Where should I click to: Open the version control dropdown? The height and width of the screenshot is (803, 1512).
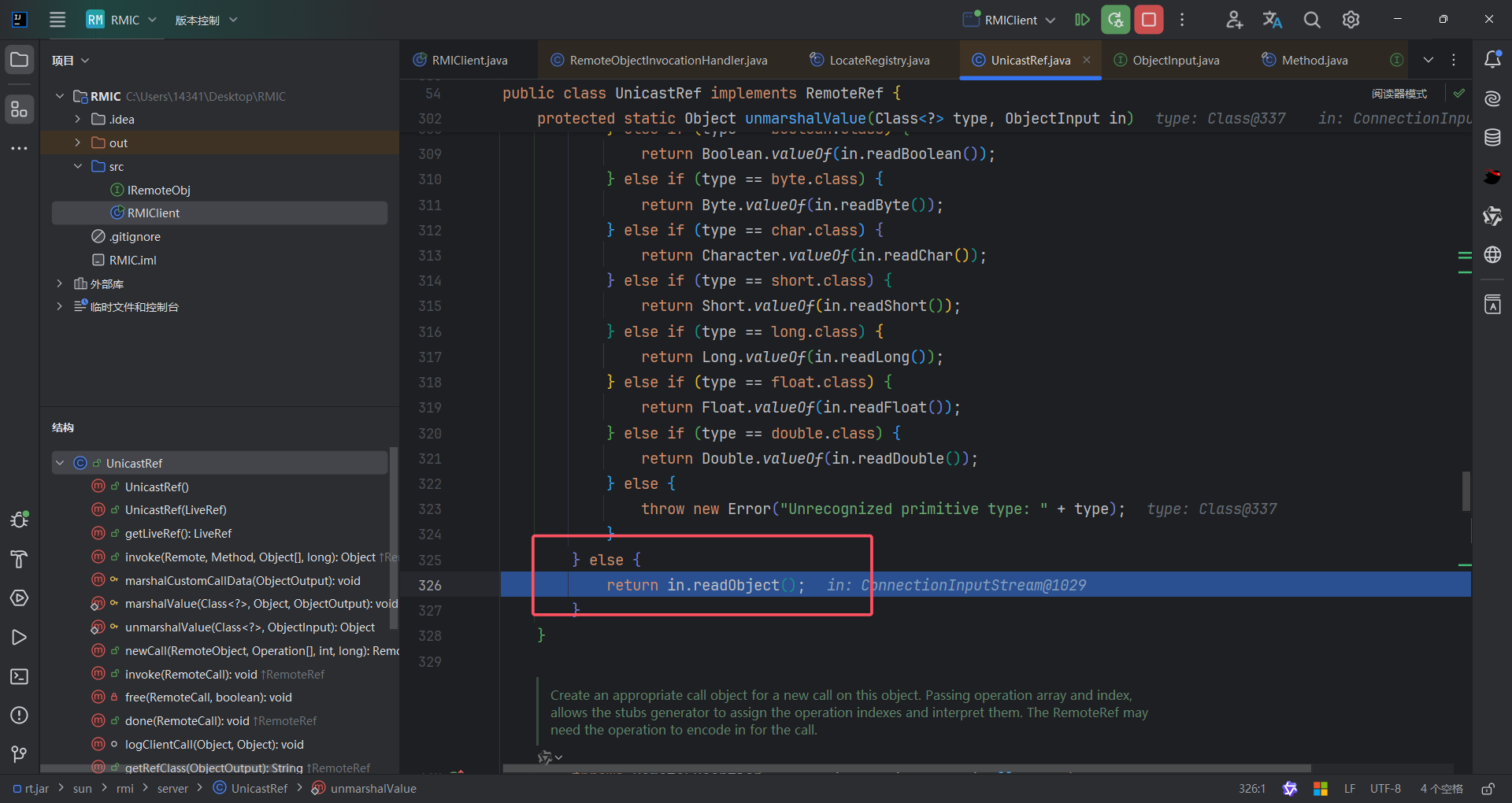[x=206, y=20]
